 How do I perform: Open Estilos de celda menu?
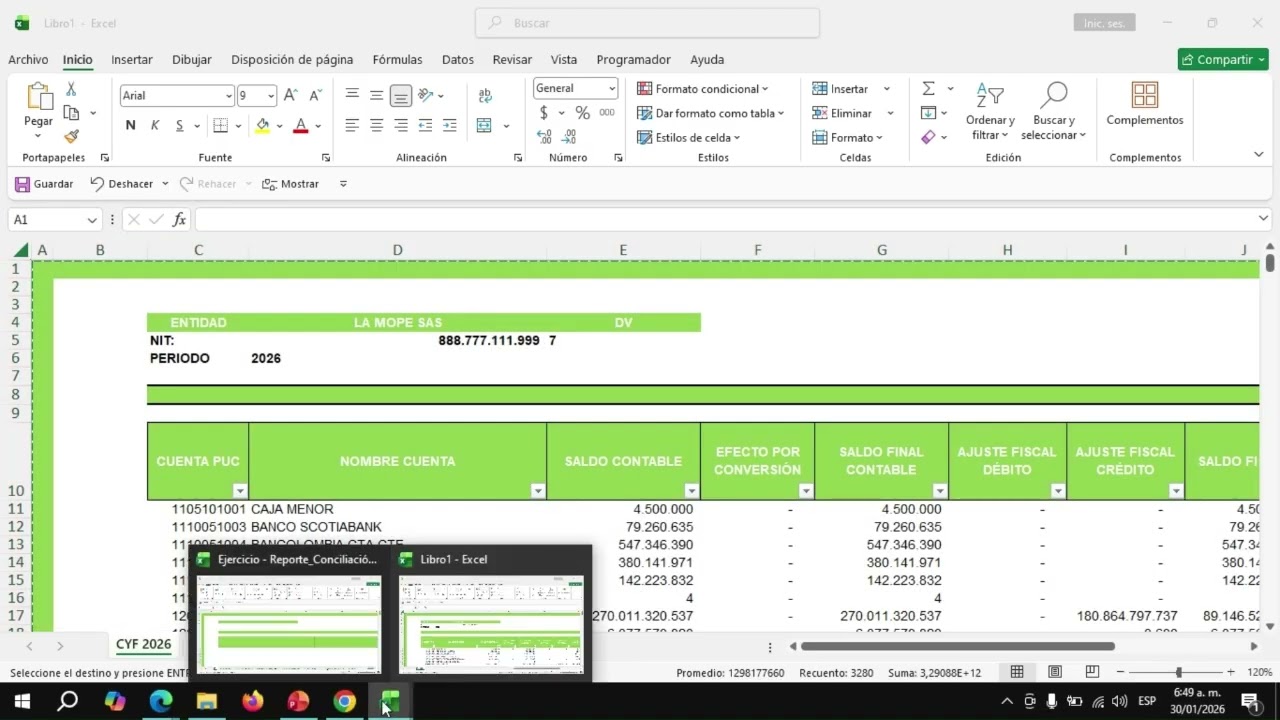tap(689, 137)
